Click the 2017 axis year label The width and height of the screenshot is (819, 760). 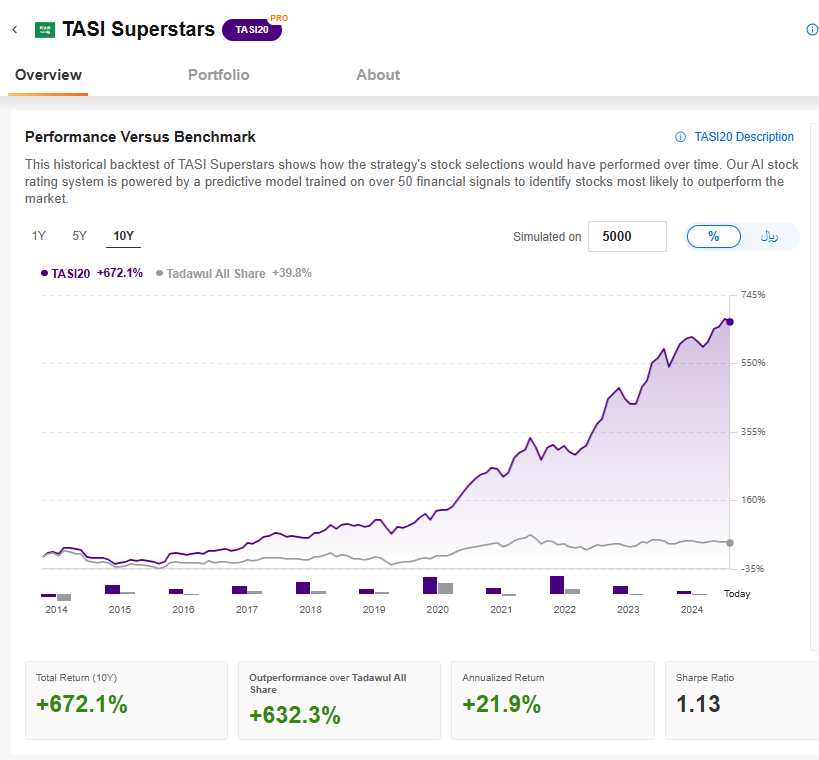(247, 610)
